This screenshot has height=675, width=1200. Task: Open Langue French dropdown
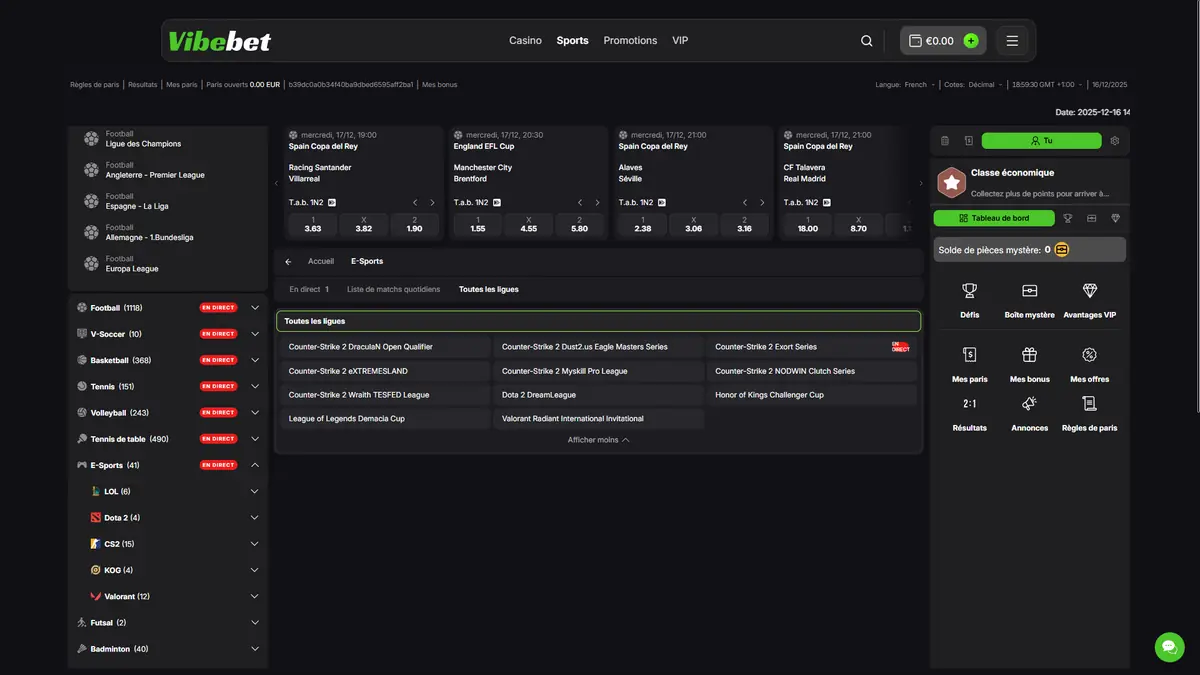click(919, 85)
